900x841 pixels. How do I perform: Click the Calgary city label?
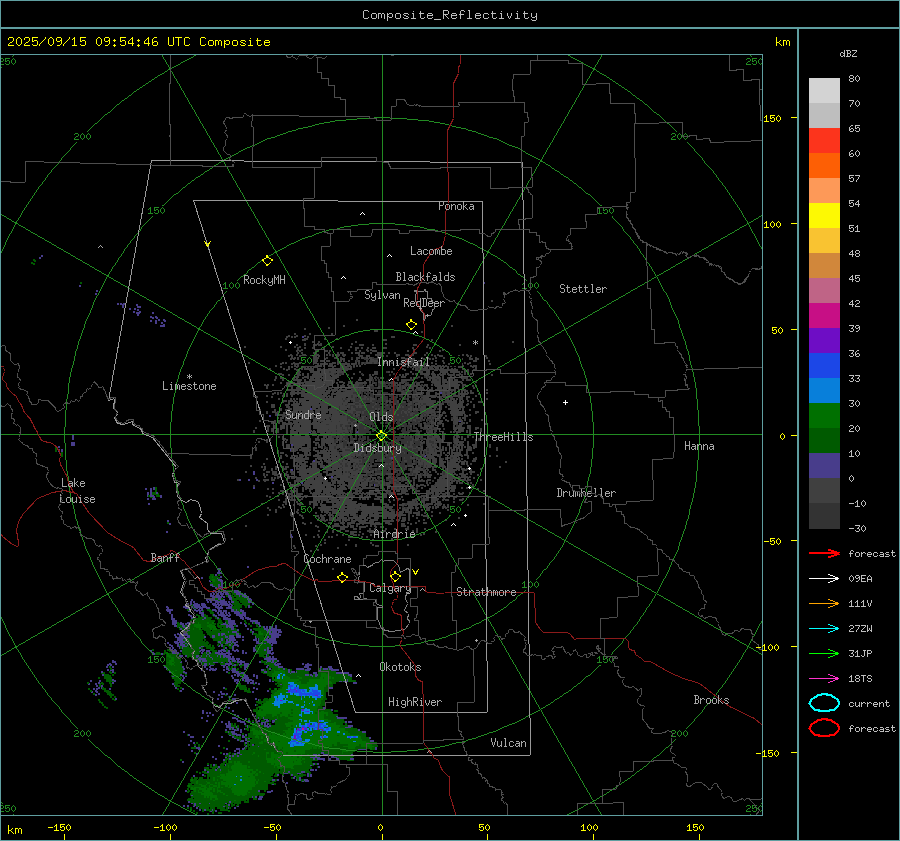pos(390,588)
